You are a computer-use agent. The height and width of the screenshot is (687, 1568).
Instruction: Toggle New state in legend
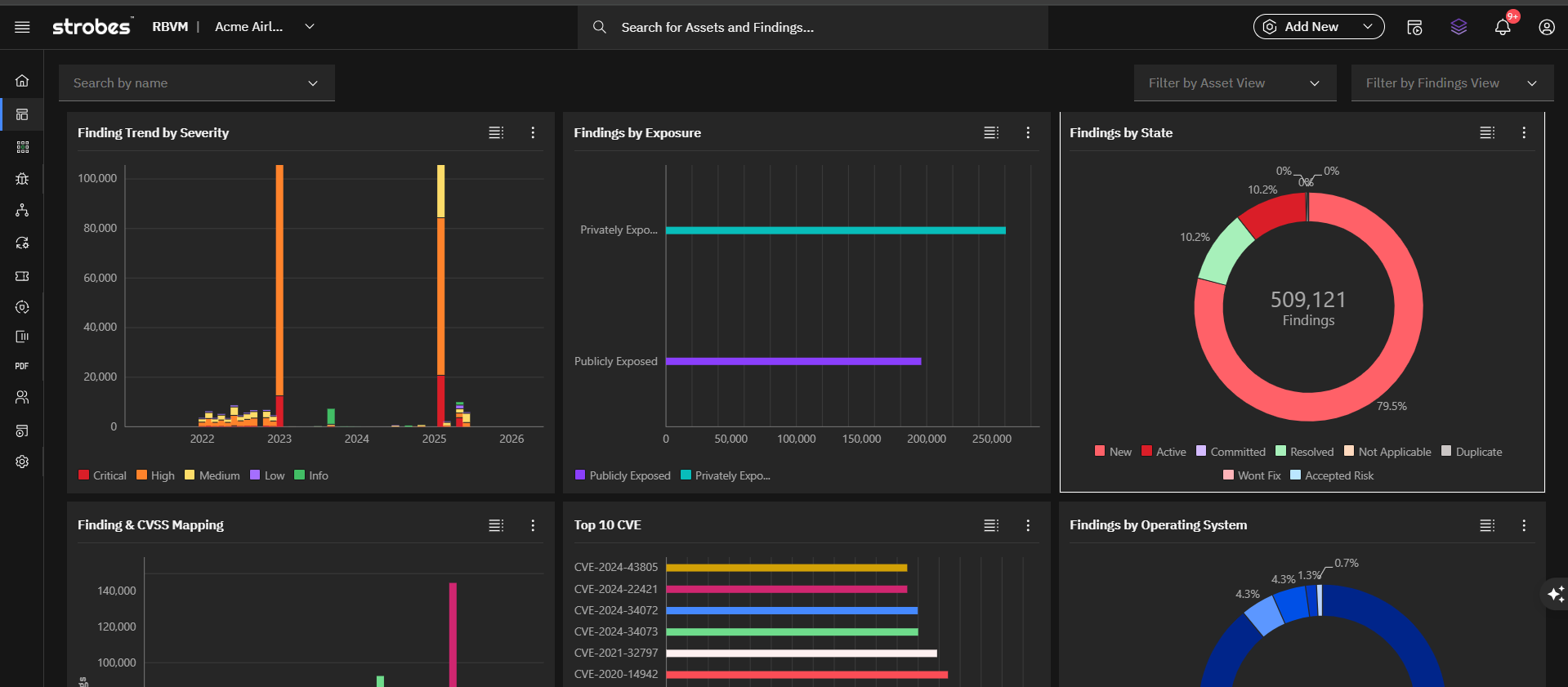pos(1113,452)
